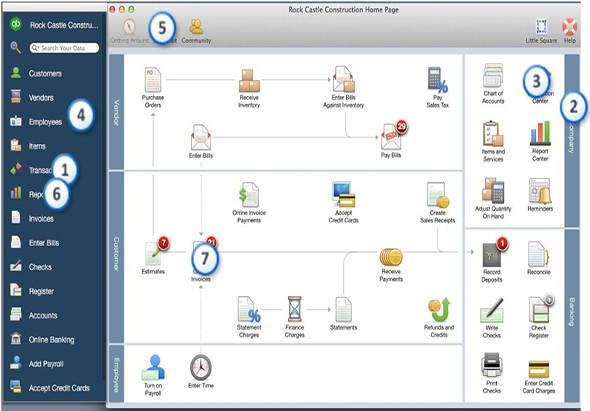Open Statement Charges icon
This screenshot has height=411, width=590.
click(249, 309)
